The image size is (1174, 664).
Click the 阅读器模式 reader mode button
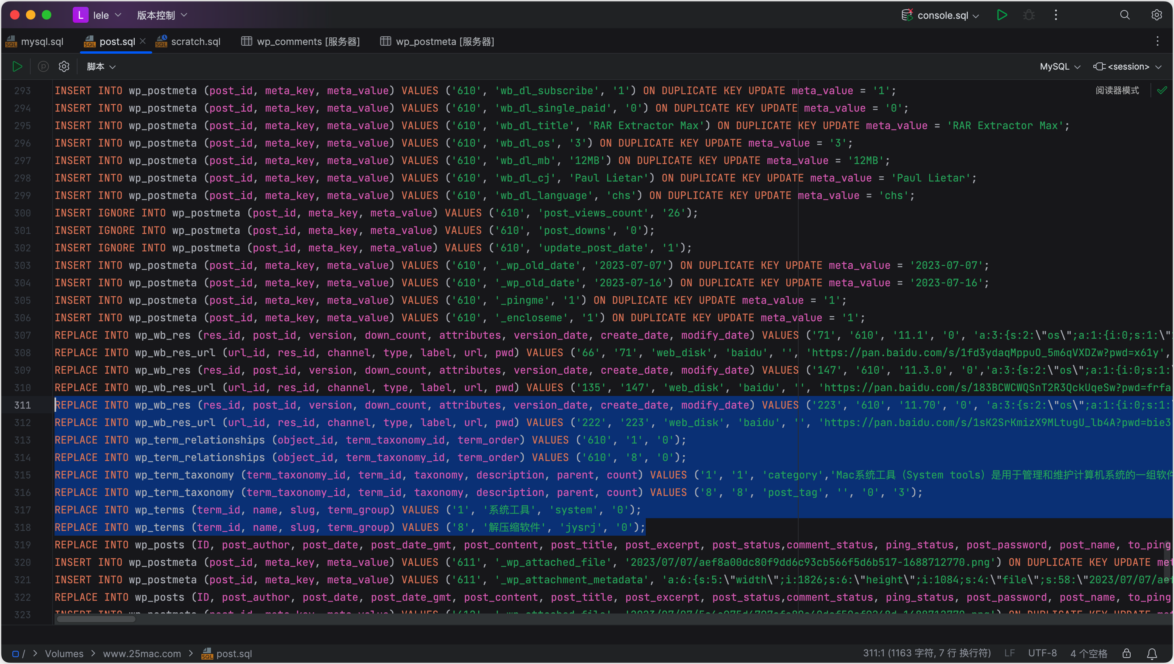pos(1117,91)
